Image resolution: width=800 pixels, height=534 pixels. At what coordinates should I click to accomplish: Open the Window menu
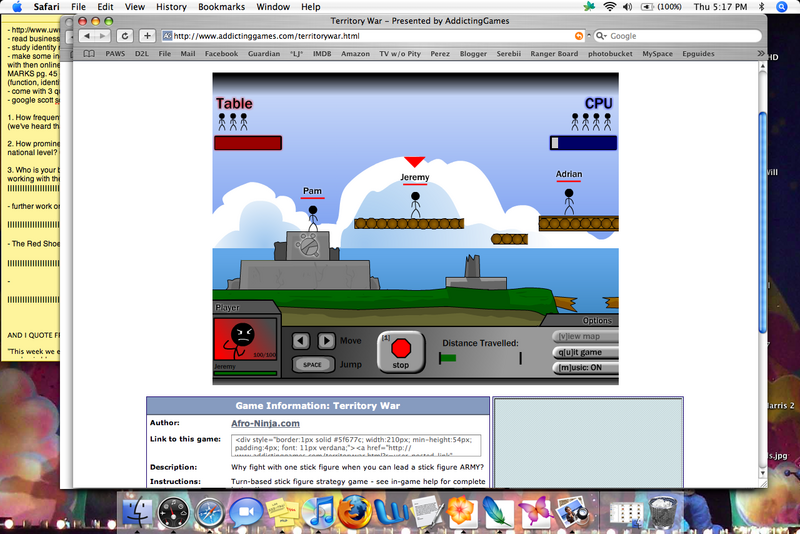click(x=273, y=7)
